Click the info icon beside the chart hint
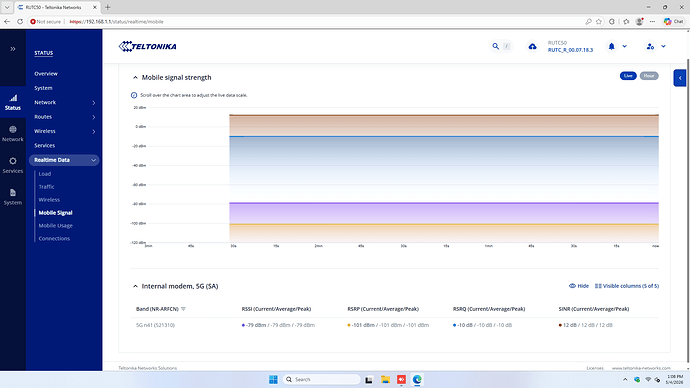Image resolution: width=690 pixels, height=388 pixels. pos(134,95)
